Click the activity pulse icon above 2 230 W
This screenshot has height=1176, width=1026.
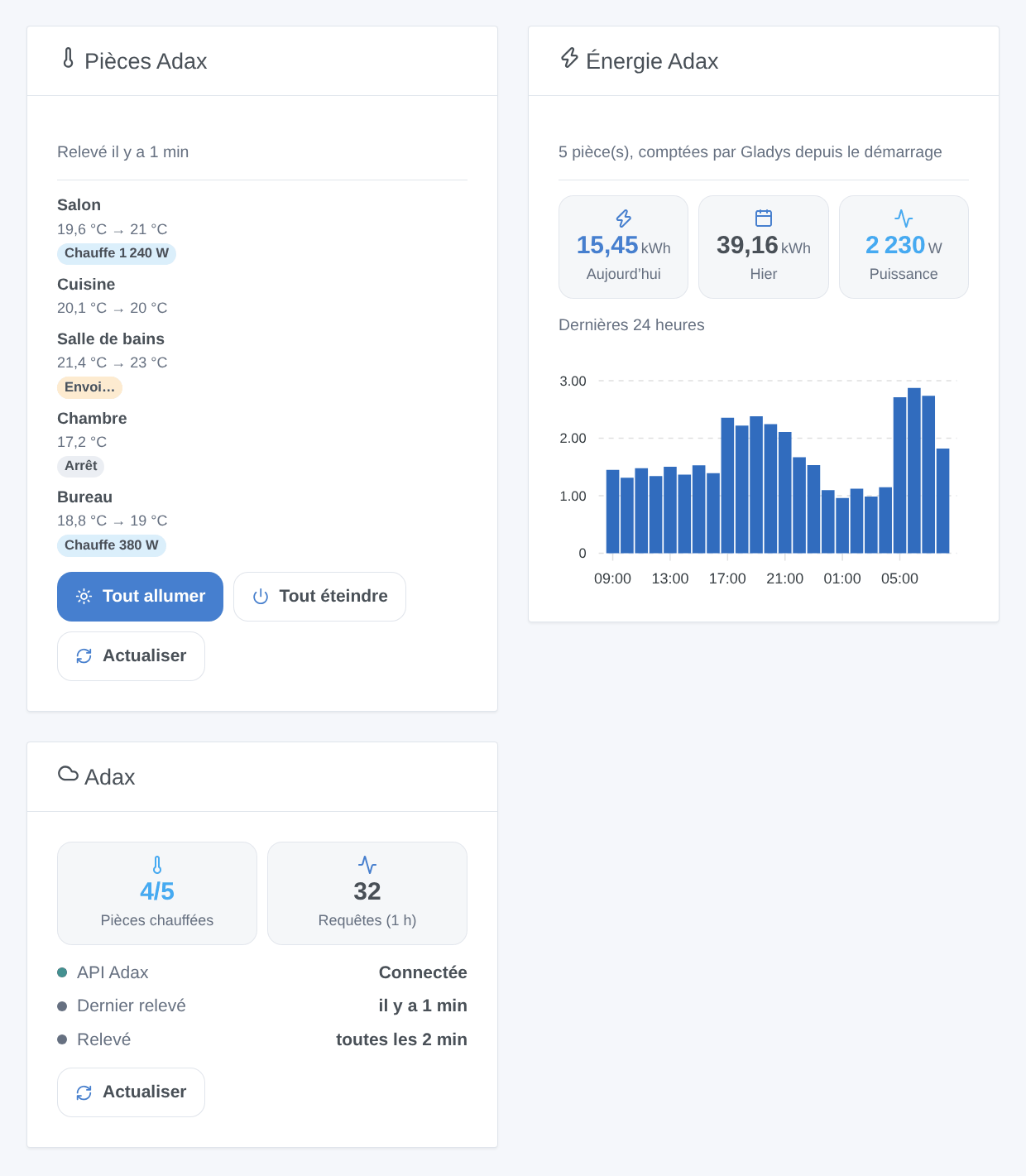point(904,218)
